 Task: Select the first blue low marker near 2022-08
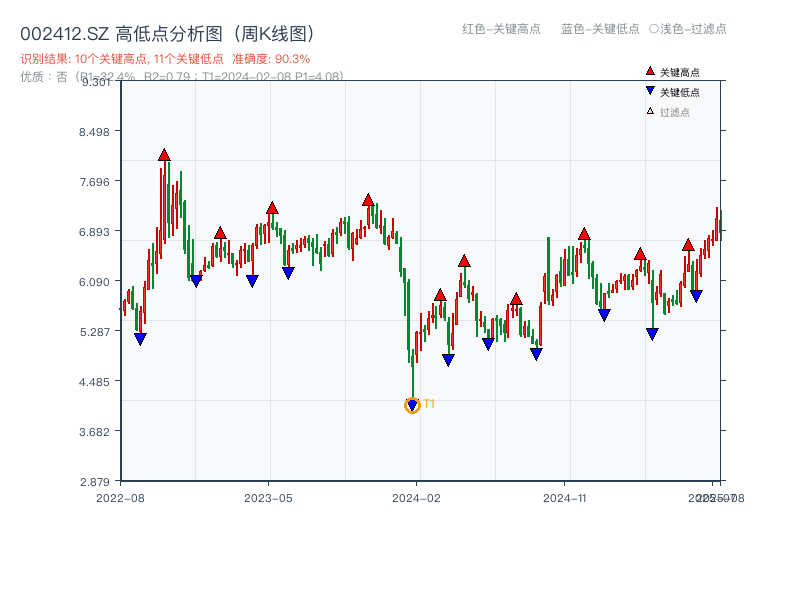pos(140,339)
